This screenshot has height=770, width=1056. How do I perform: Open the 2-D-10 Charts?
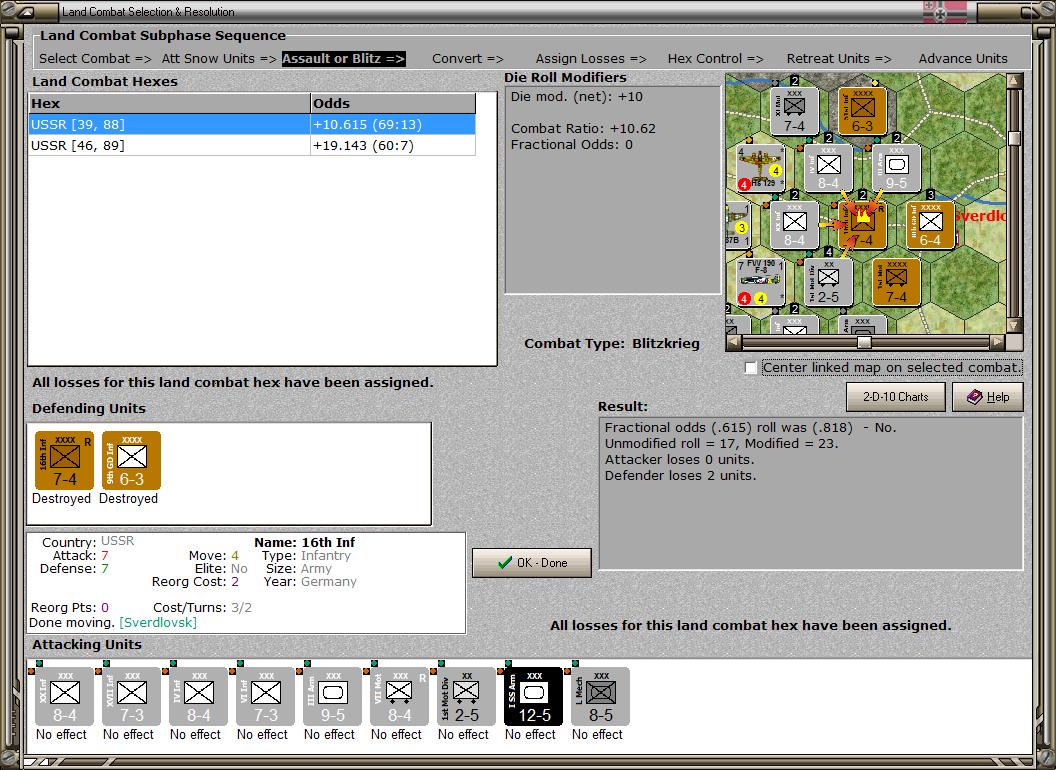coord(896,397)
